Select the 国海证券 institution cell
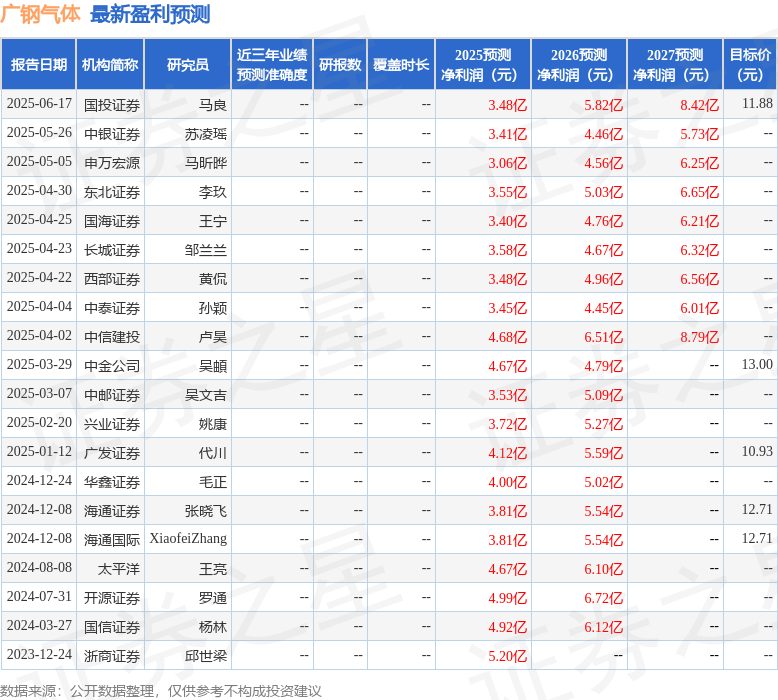The image size is (778, 700). click(112, 221)
